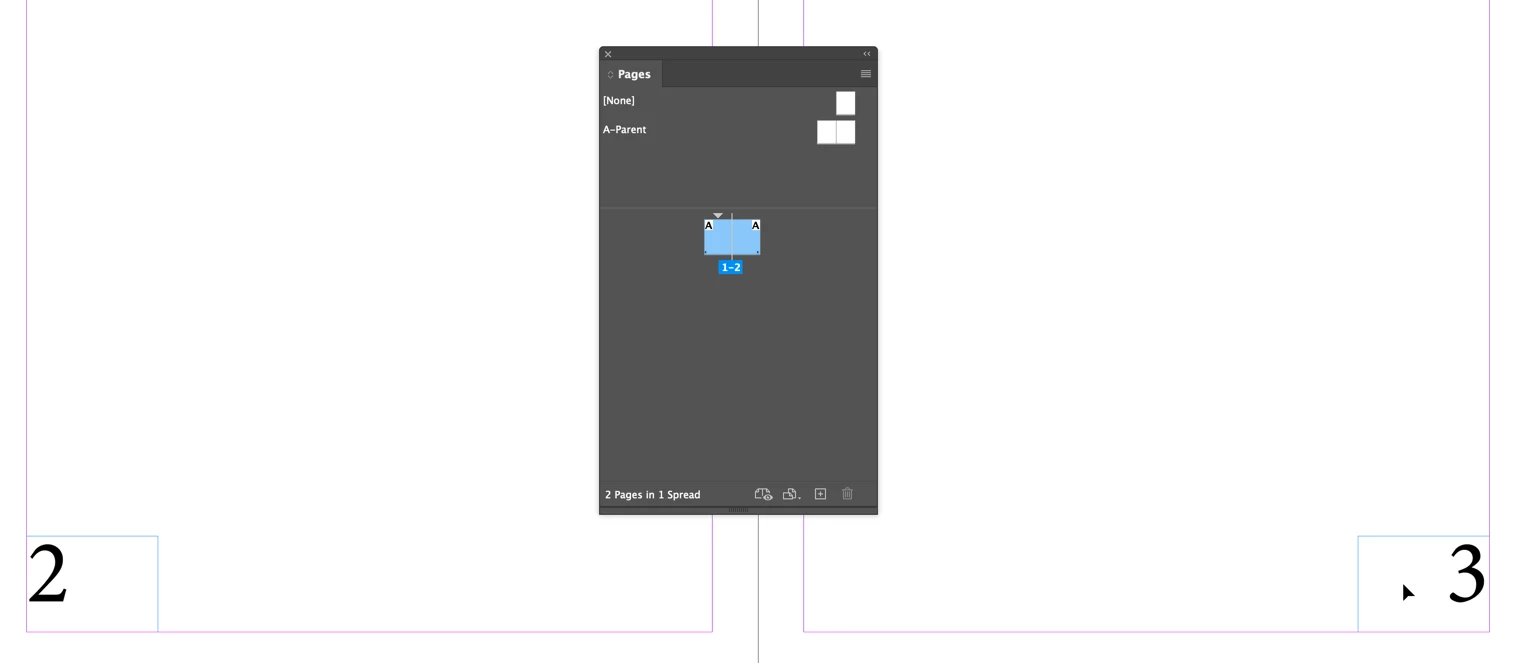Select the Pages panel tab
The image size is (1530, 663).
[x=634, y=74]
